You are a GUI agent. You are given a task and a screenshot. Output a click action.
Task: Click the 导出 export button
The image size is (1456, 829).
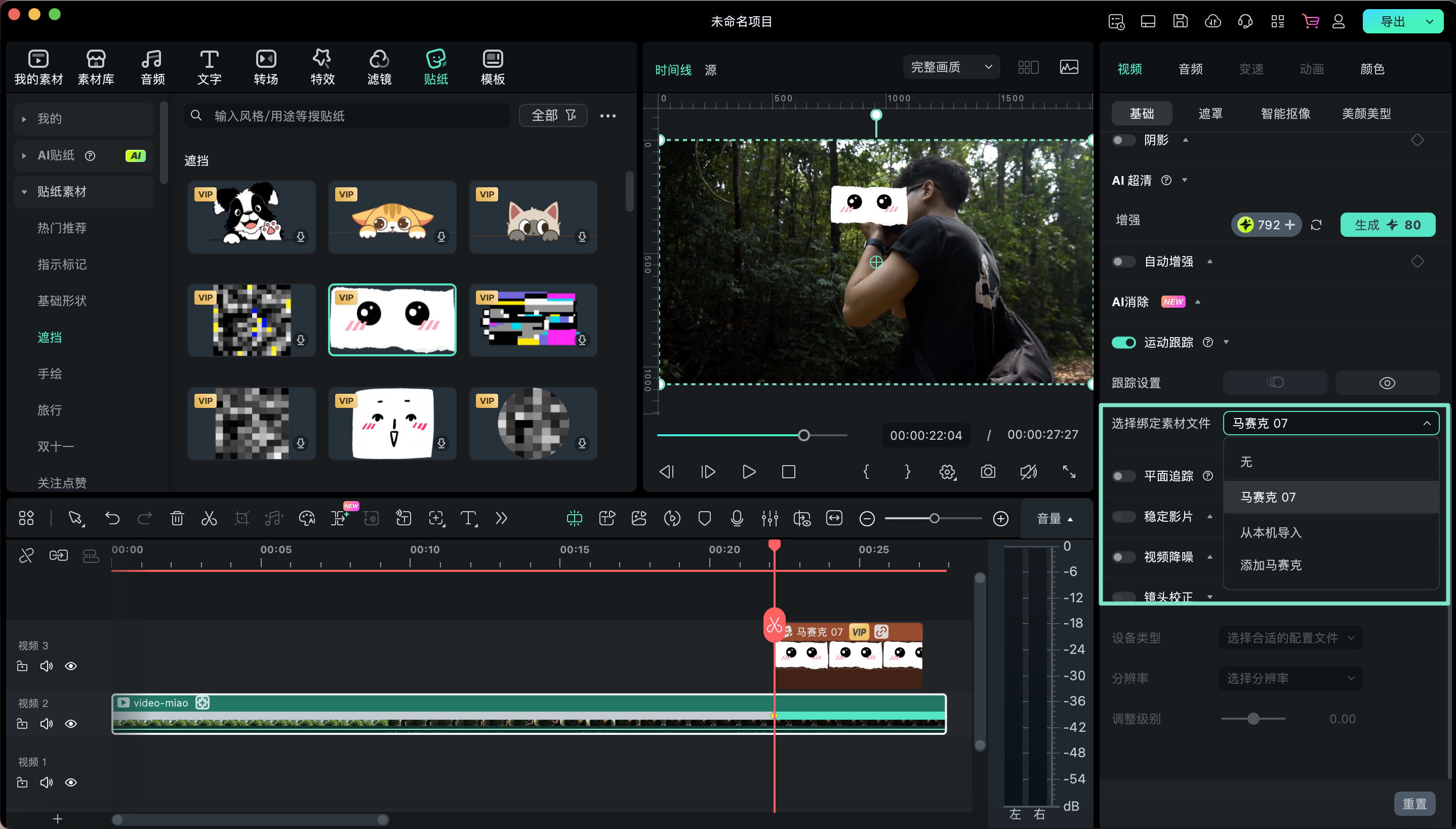click(x=1393, y=22)
